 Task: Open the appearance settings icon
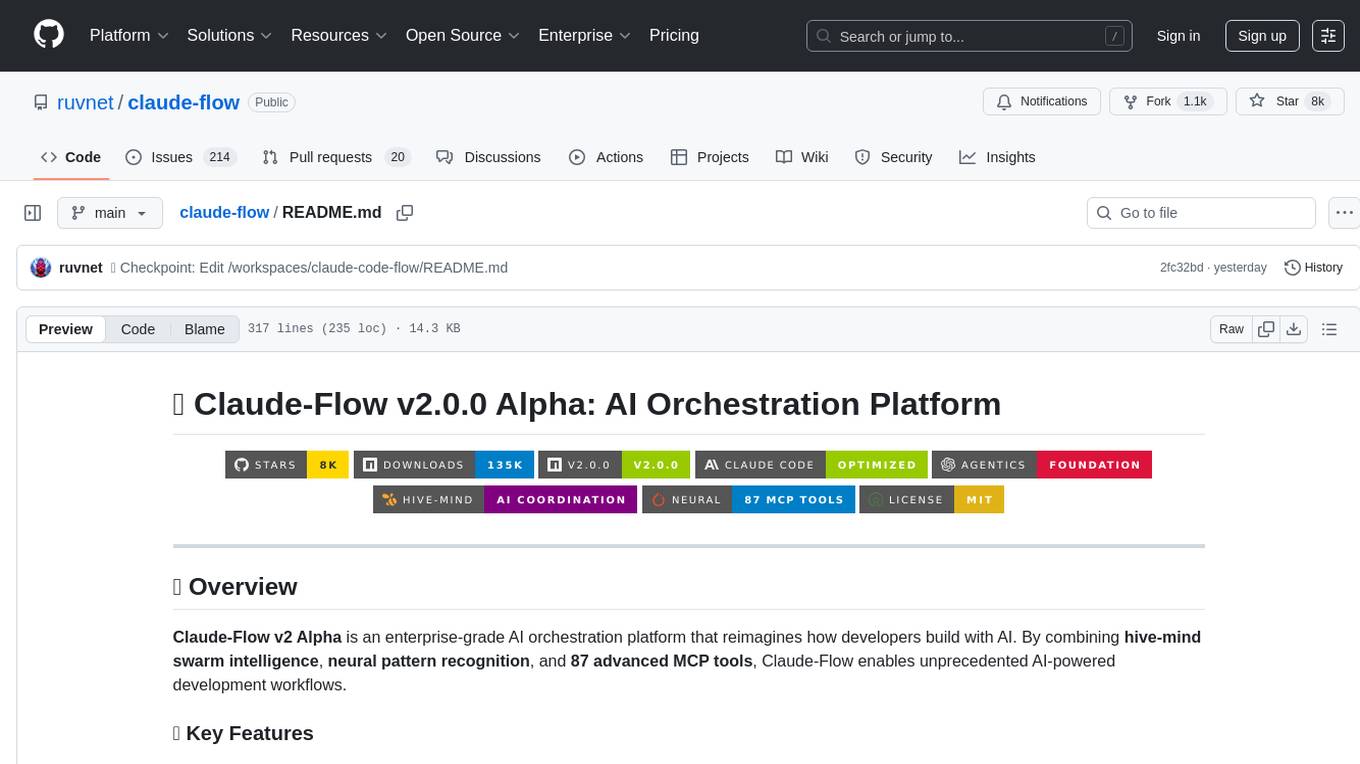(1328, 36)
